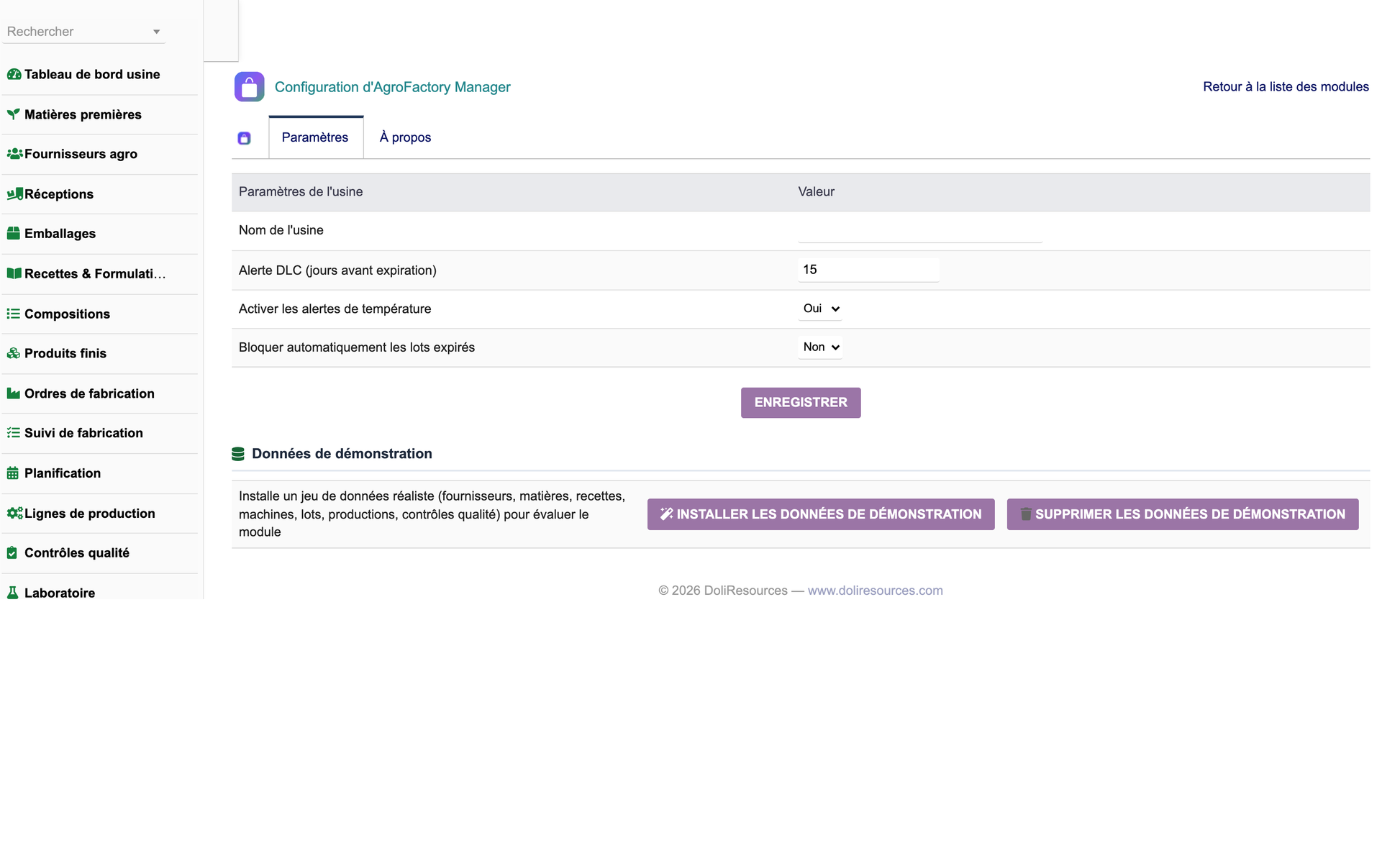Viewport: 1400px width, 866px height.
Task: Go to Produits finis
Action: (65, 354)
